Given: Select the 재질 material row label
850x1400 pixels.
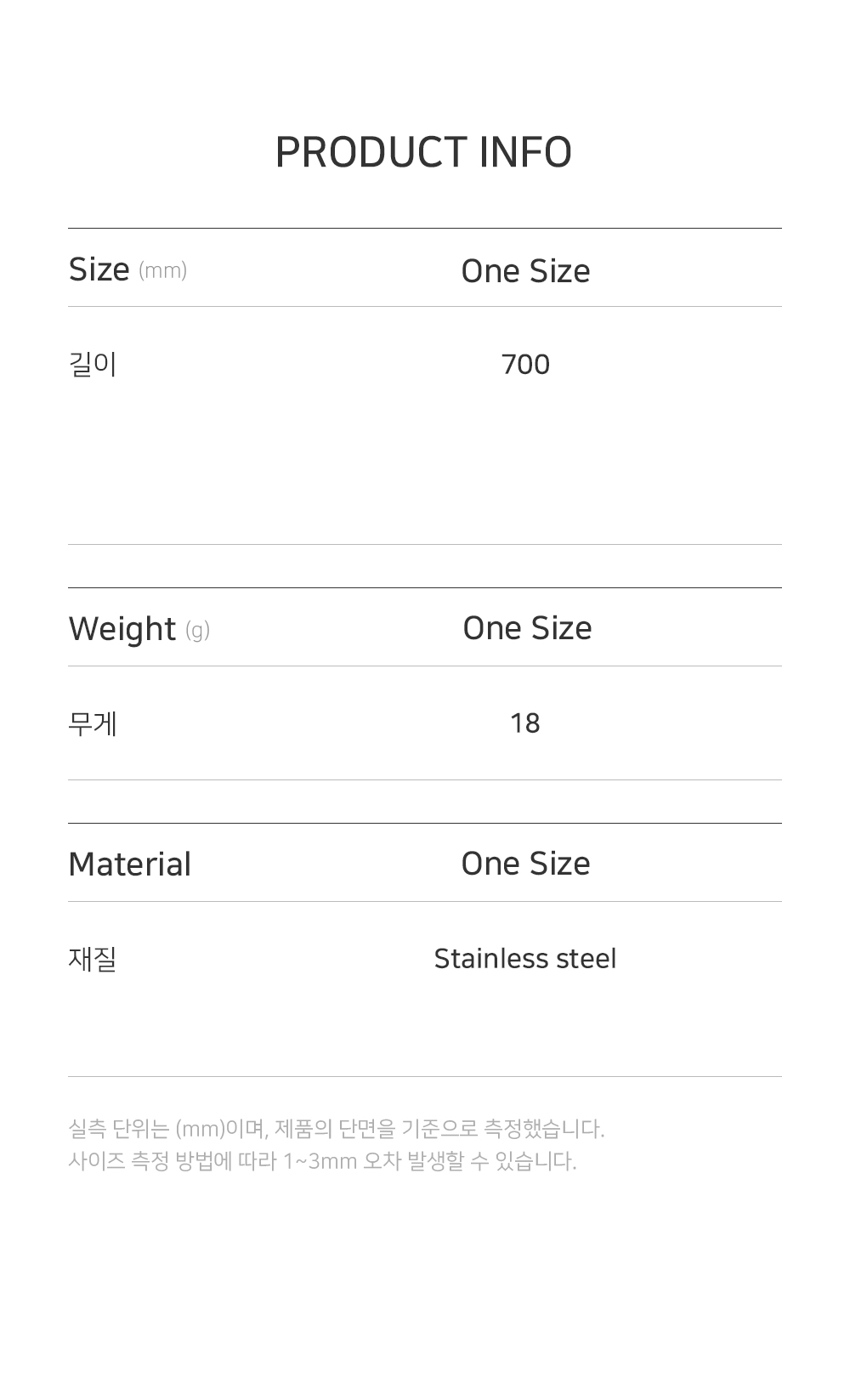Looking at the screenshot, I should coord(92,959).
